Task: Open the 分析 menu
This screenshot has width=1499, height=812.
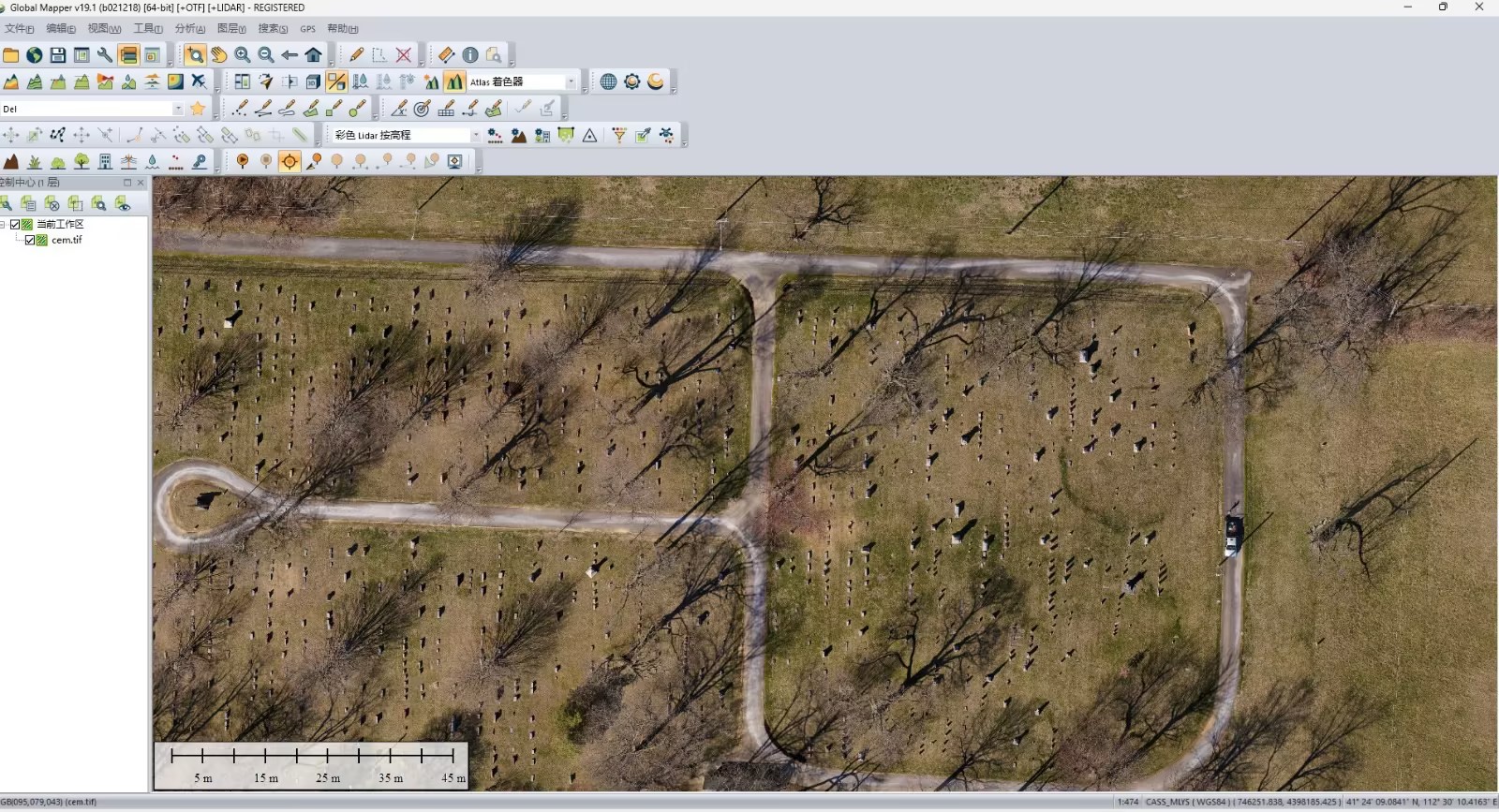Action: [189, 29]
